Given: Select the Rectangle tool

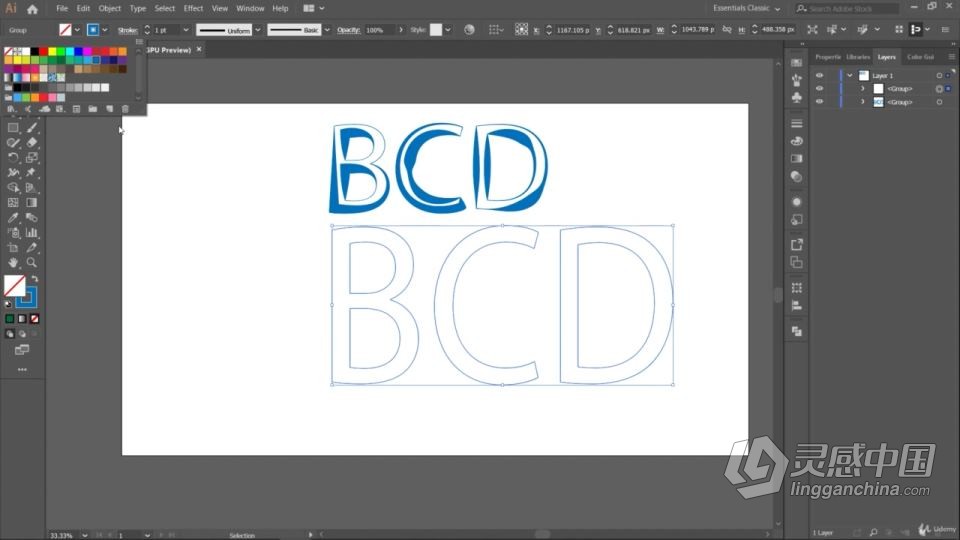Looking at the screenshot, I should pyautogui.click(x=13, y=127).
